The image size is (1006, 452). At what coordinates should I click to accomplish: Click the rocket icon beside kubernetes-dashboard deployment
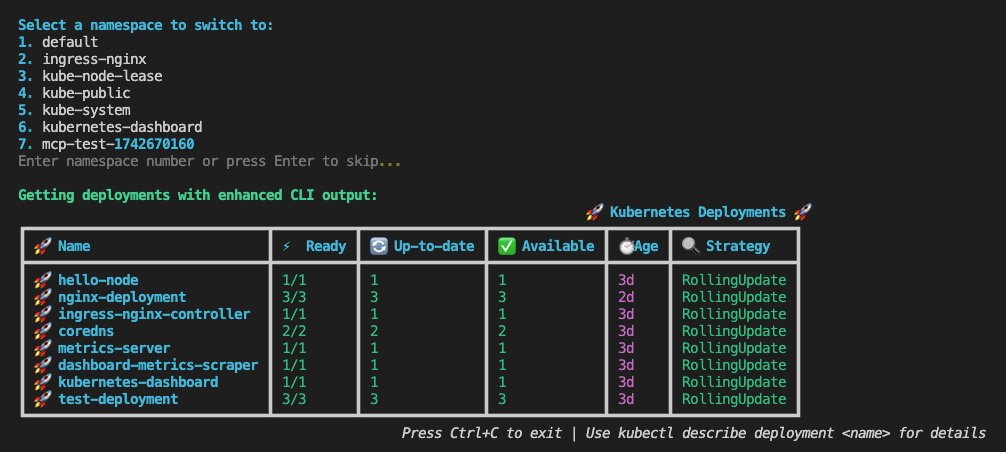pyautogui.click(x=42, y=382)
